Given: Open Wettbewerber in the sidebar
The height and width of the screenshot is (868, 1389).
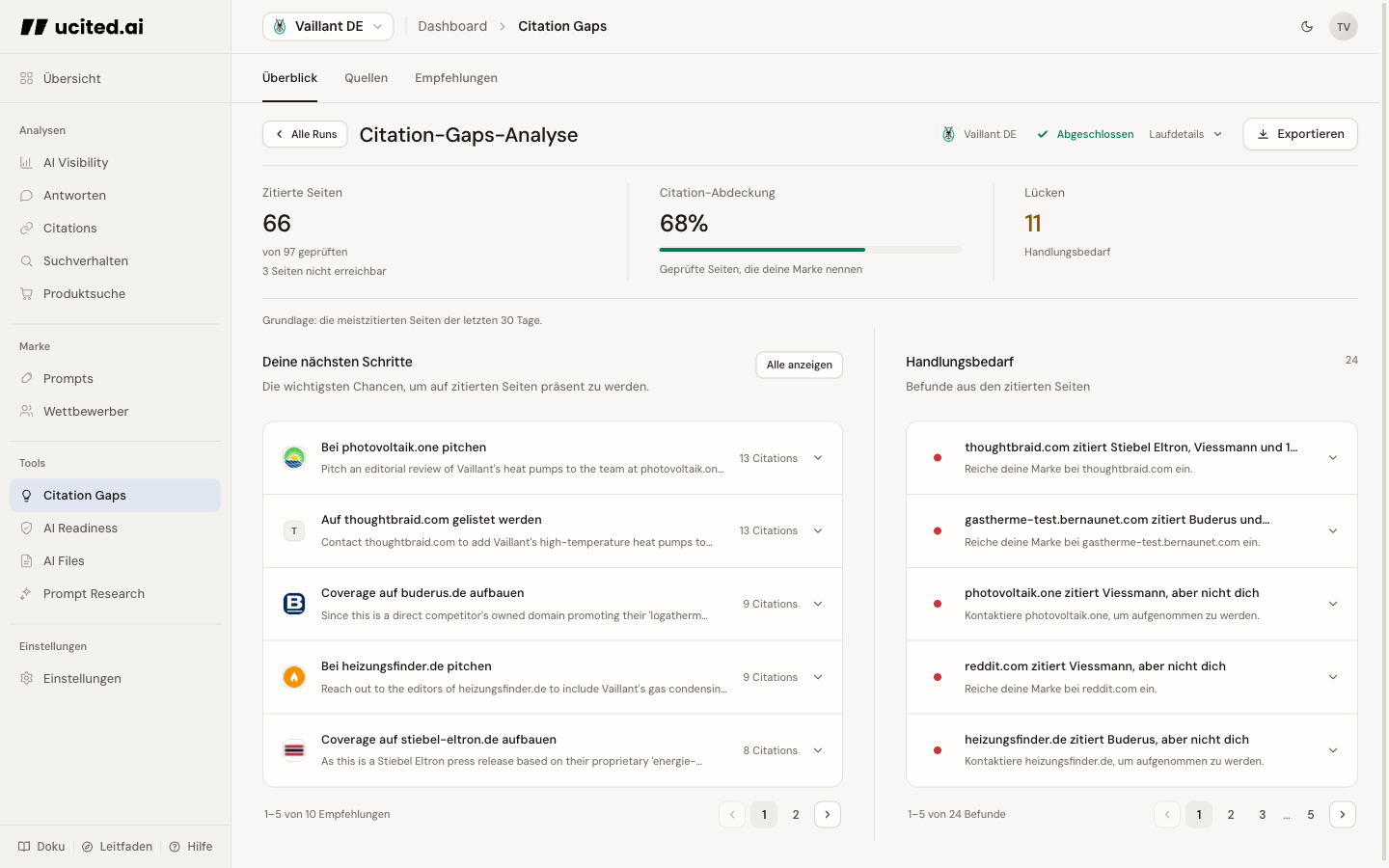Looking at the screenshot, I should (x=116, y=412).
